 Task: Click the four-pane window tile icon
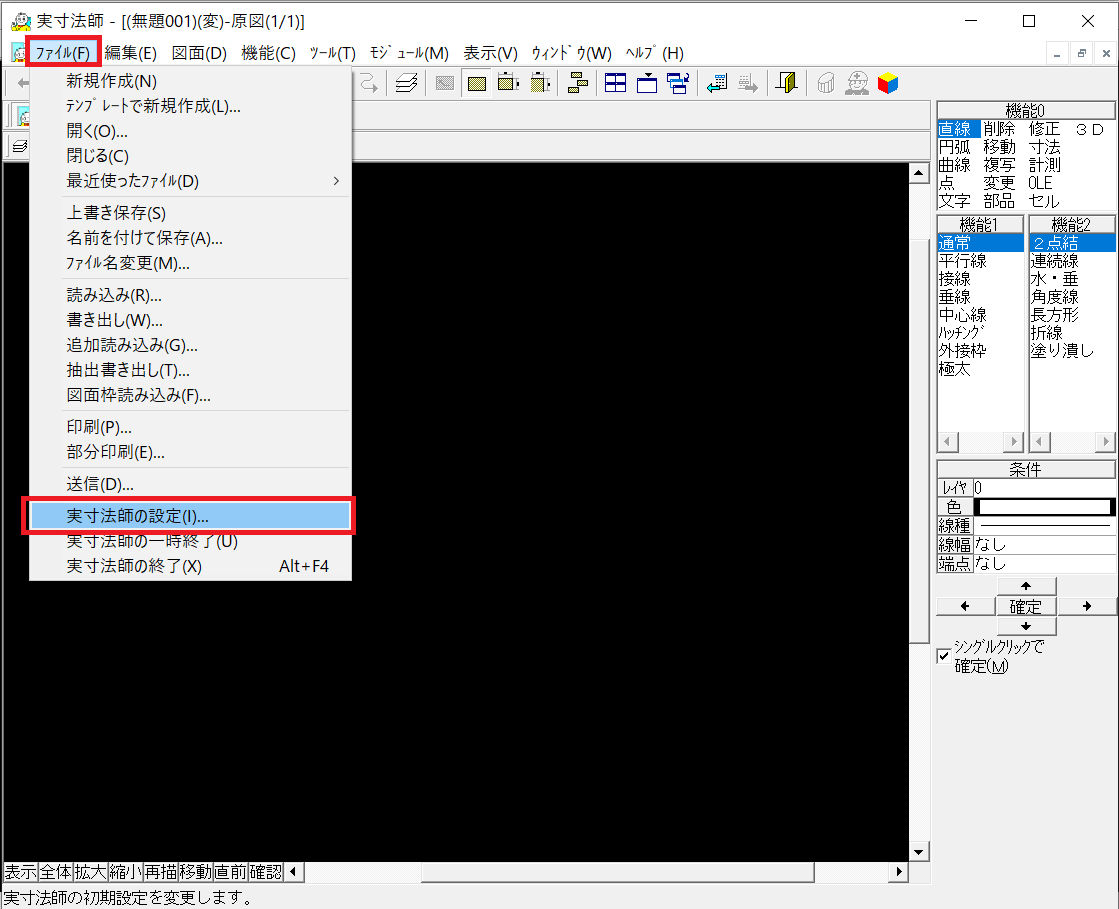point(616,84)
